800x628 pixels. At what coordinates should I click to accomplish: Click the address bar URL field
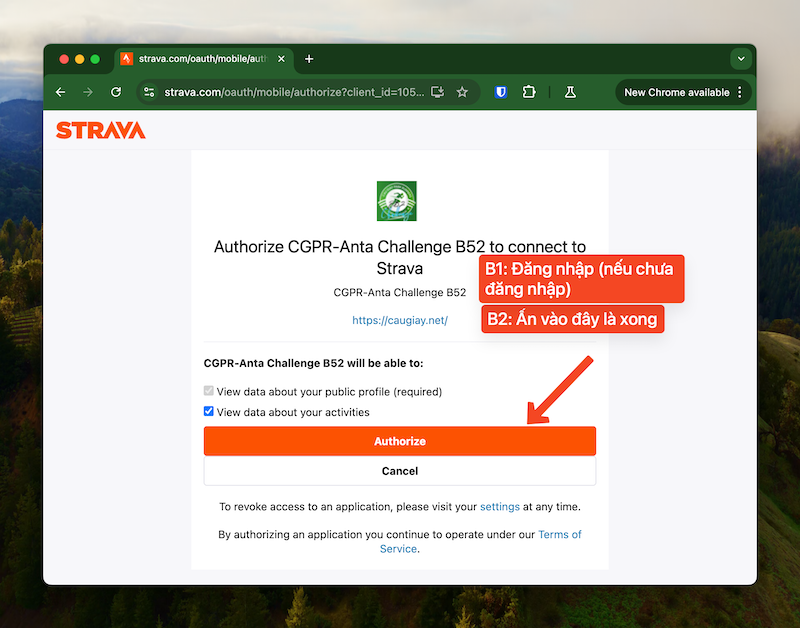(x=294, y=92)
